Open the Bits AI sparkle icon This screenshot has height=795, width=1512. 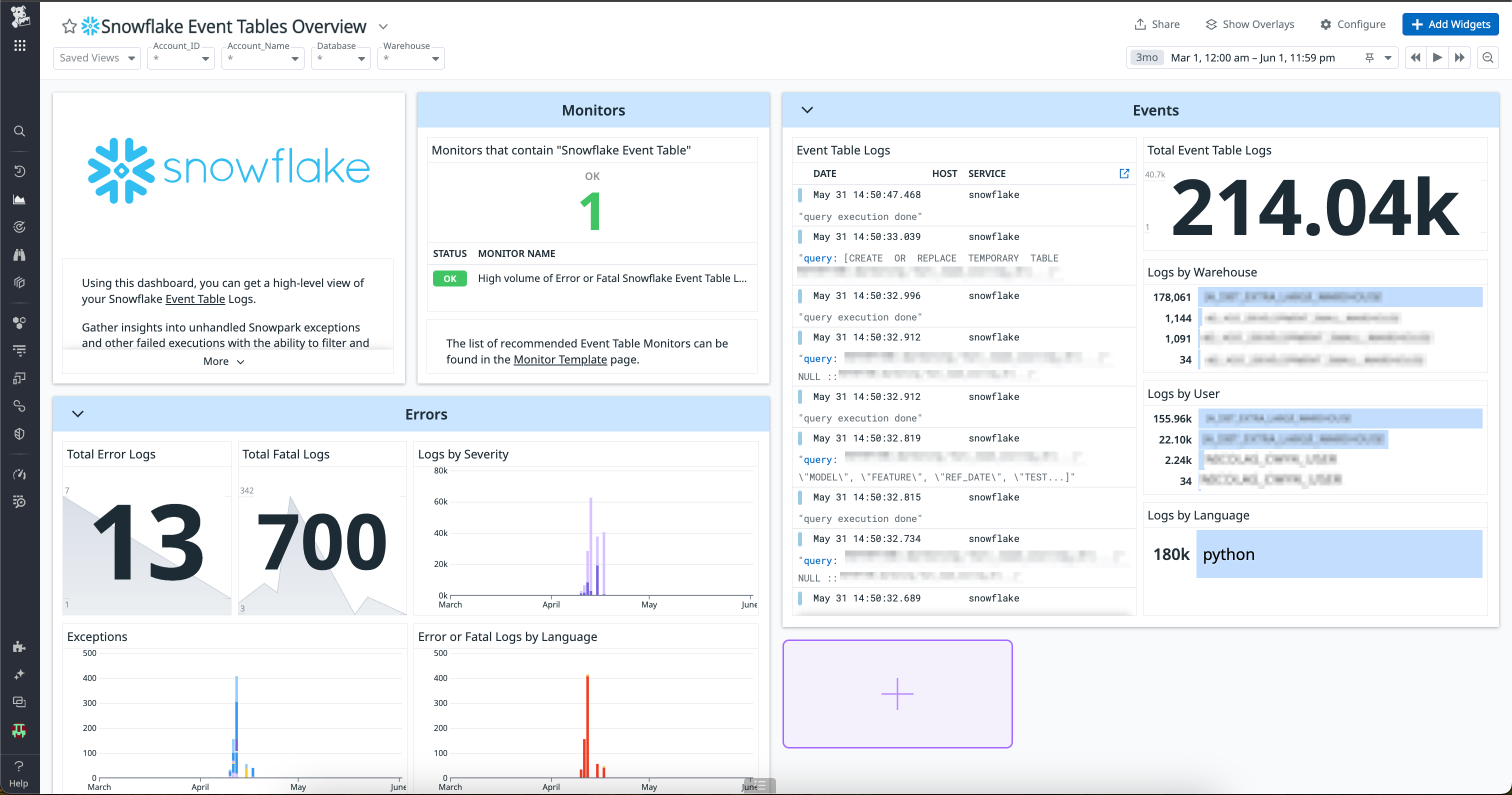coord(19,674)
